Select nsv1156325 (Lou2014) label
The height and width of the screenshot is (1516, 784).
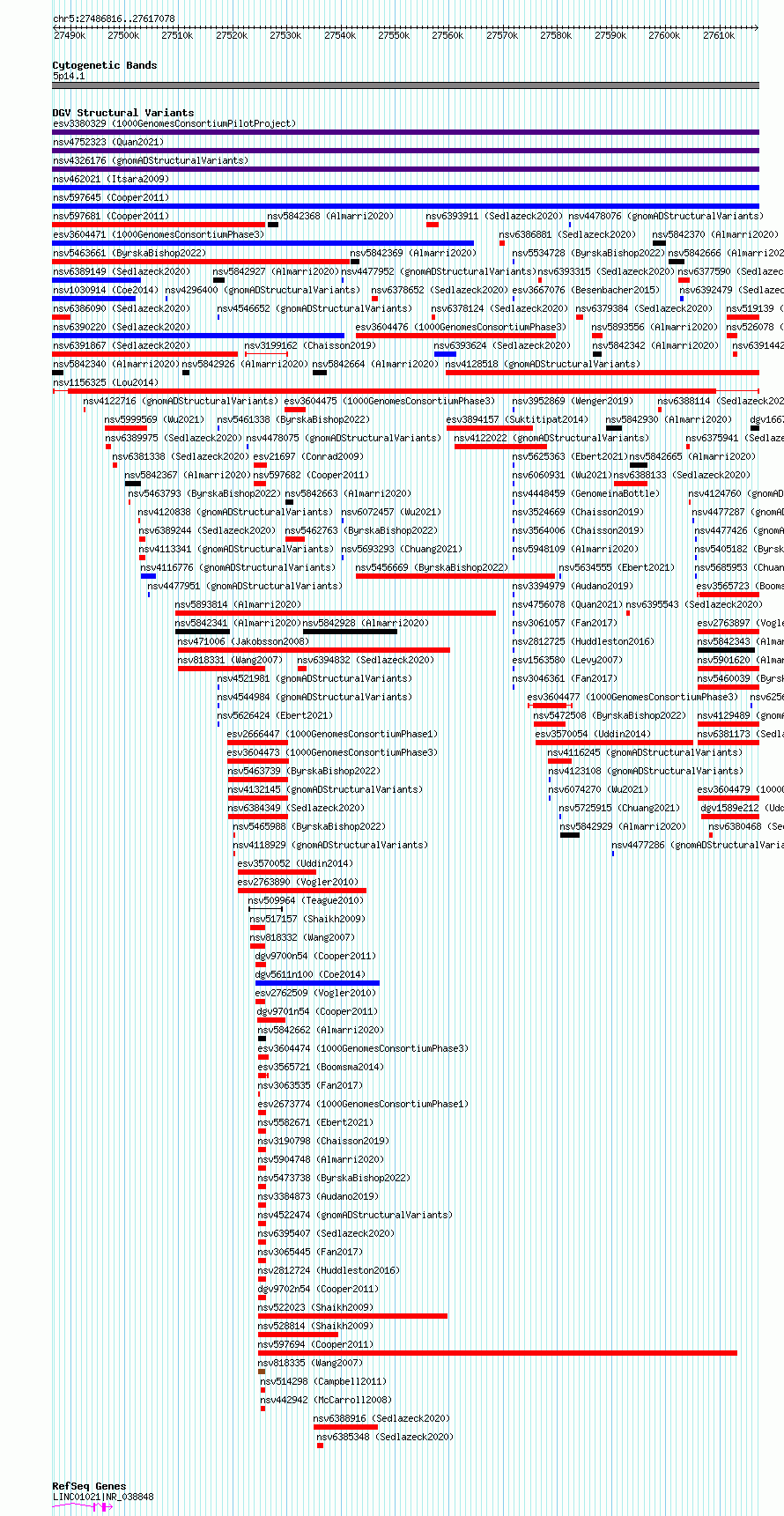[x=106, y=382]
